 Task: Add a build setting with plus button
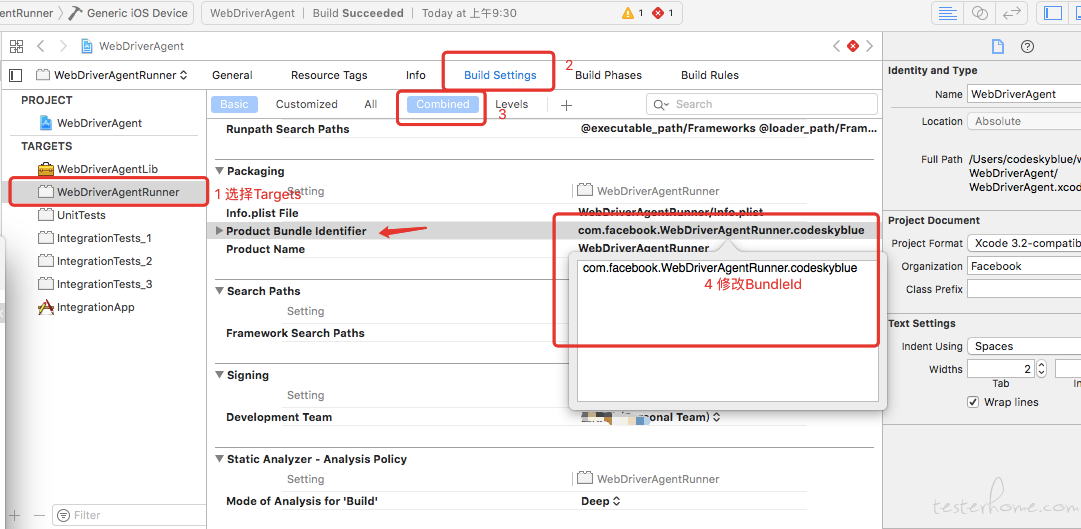(566, 104)
